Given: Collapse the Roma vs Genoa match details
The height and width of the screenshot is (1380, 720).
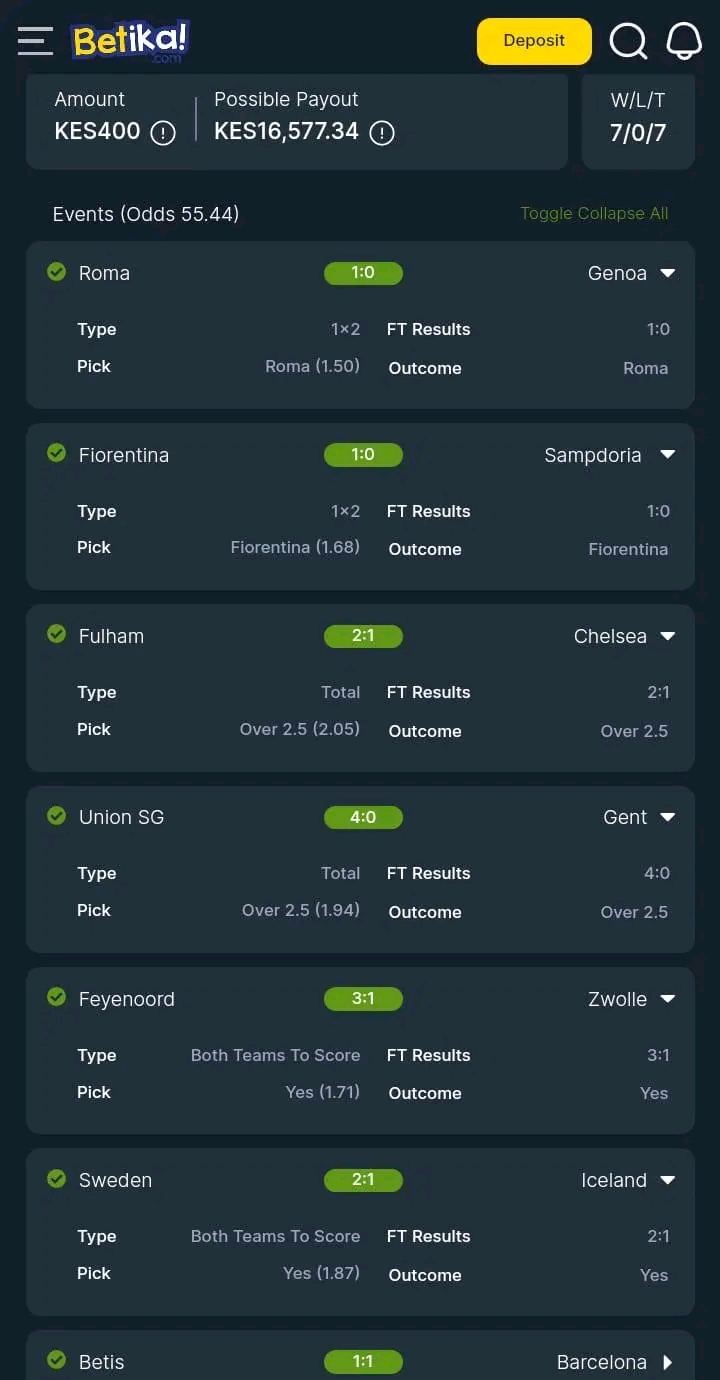Looking at the screenshot, I should [667, 272].
